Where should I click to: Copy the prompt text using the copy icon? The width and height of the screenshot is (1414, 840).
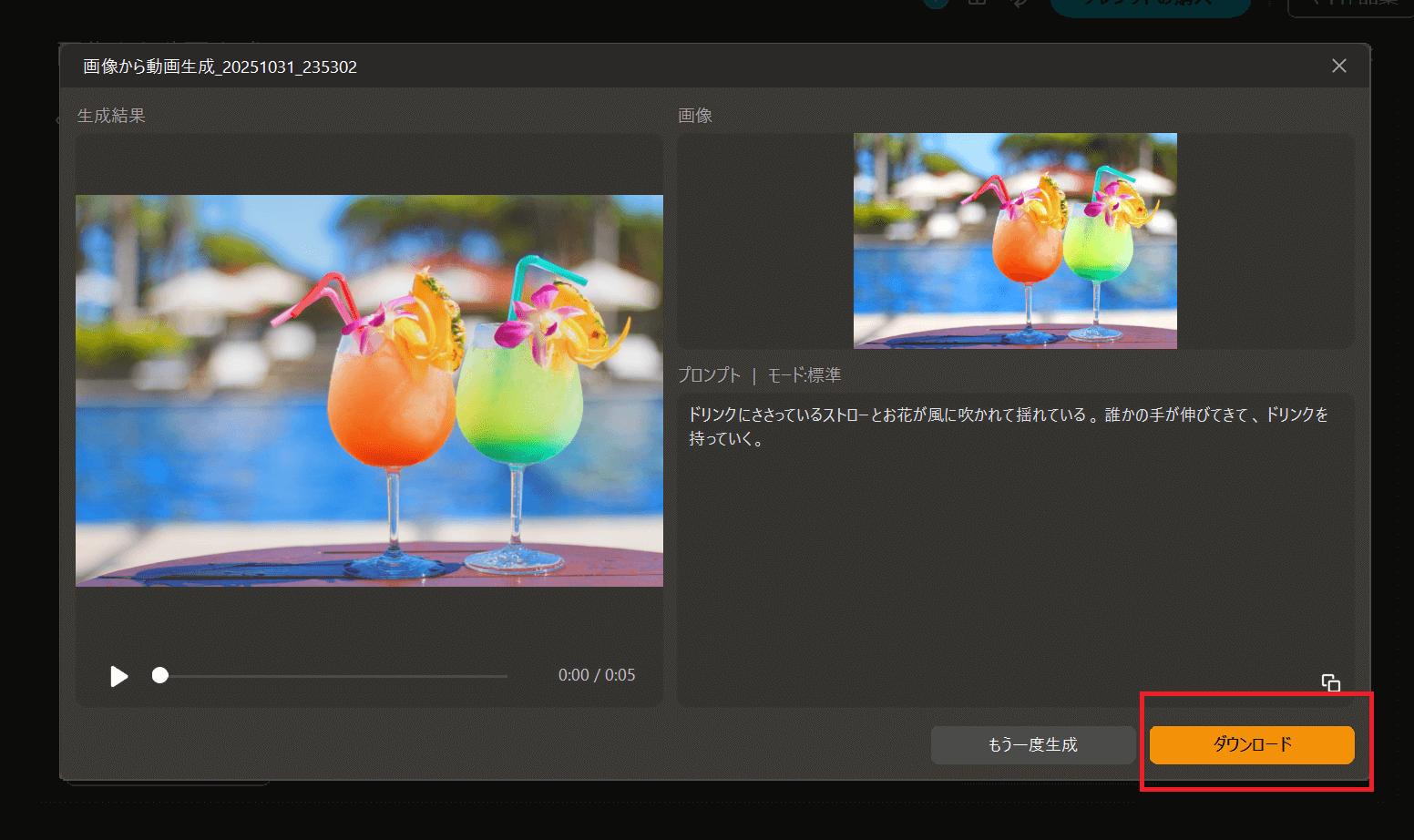pos(1330,682)
